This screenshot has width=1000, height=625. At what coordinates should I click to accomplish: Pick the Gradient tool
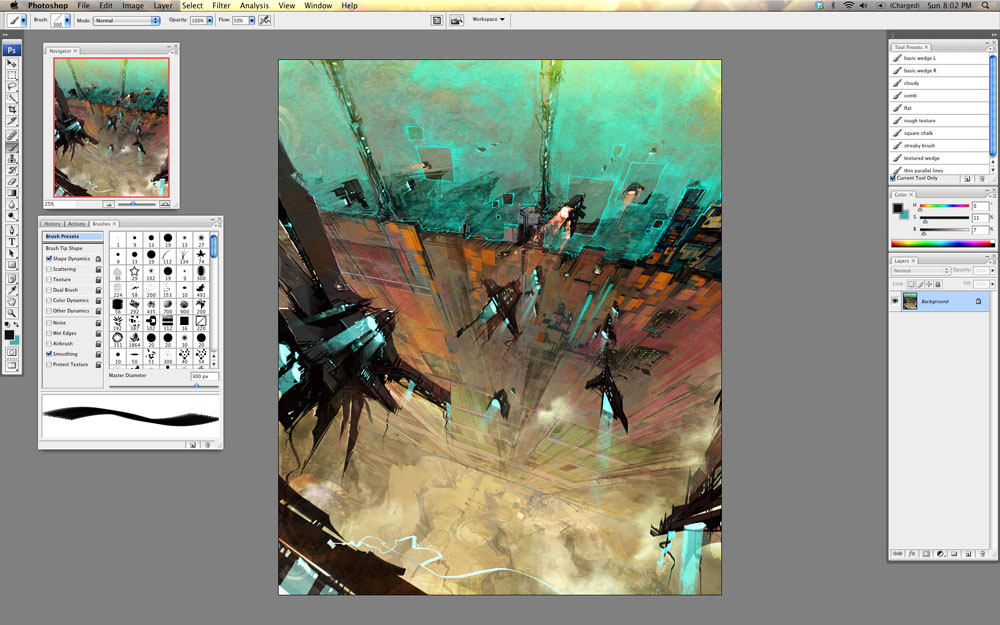[11, 193]
